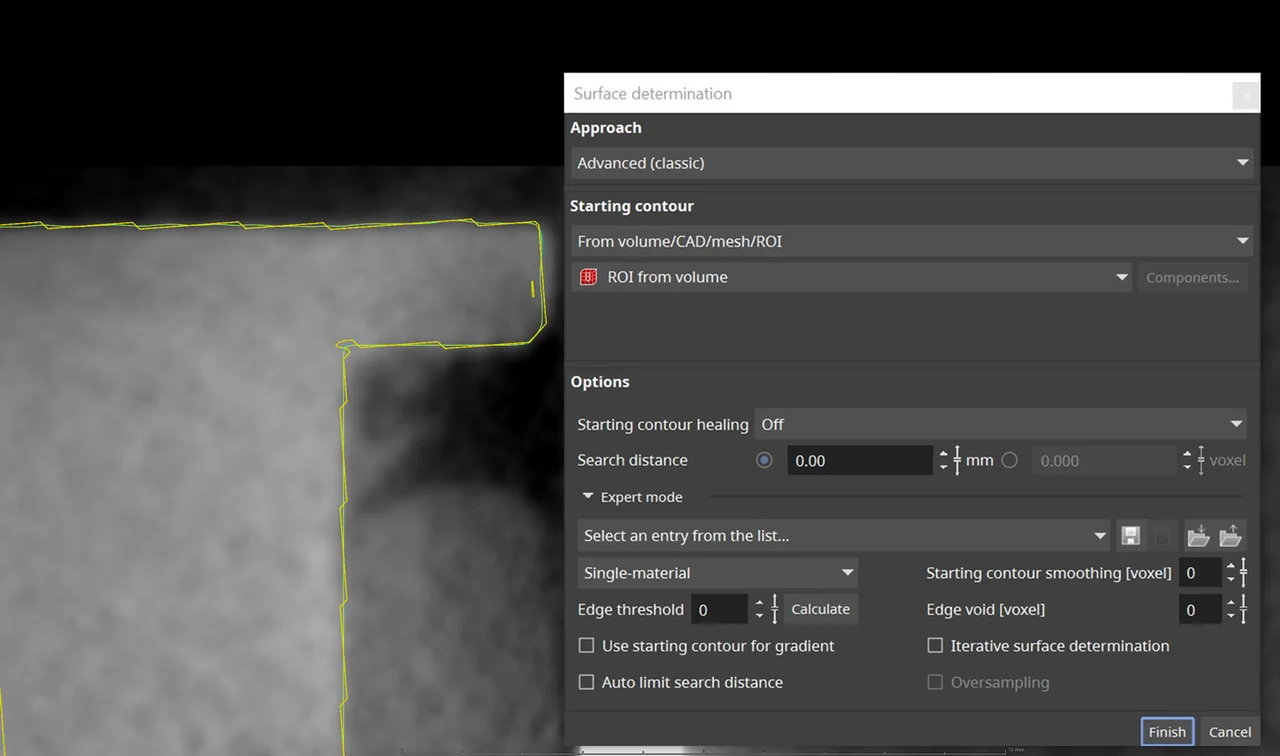Click the red ROI from volume icon
1280x756 pixels.
pos(589,277)
